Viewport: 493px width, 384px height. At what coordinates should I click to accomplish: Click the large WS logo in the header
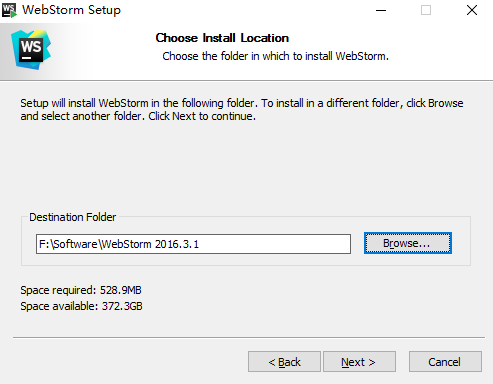(31, 50)
